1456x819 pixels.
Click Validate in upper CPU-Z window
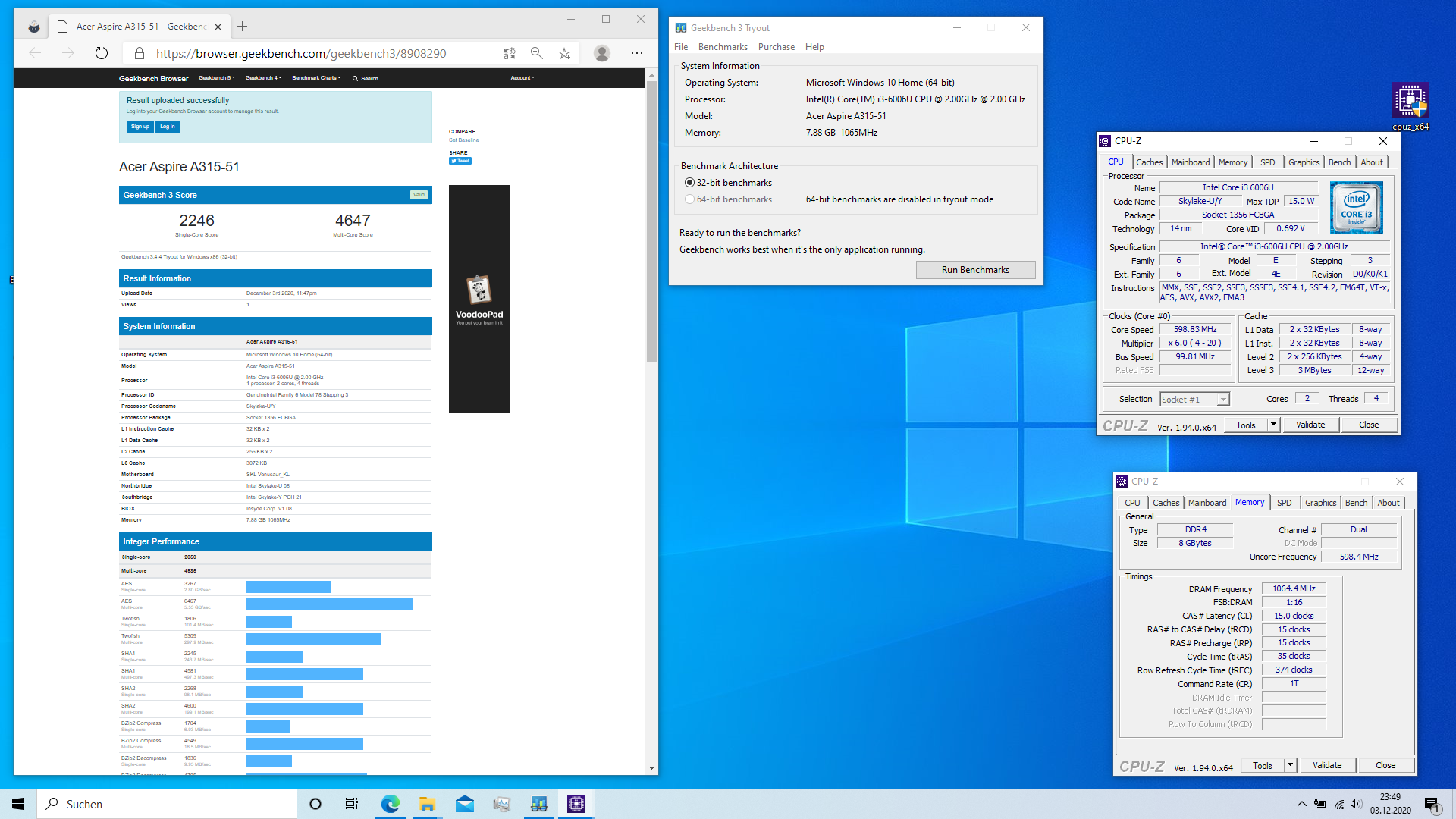[x=1310, y=425]
